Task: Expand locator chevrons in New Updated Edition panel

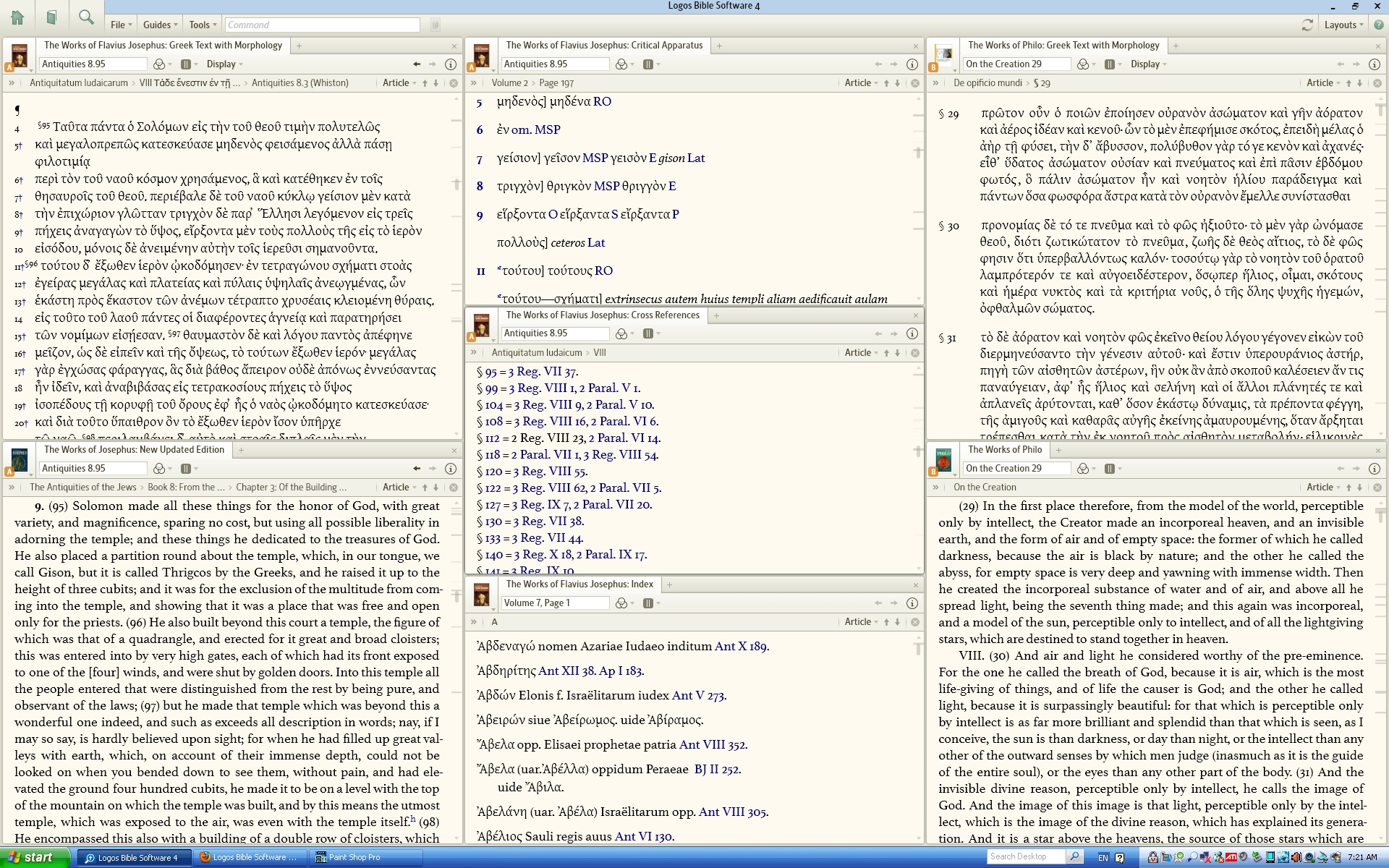Action: (x=12, y=488)
